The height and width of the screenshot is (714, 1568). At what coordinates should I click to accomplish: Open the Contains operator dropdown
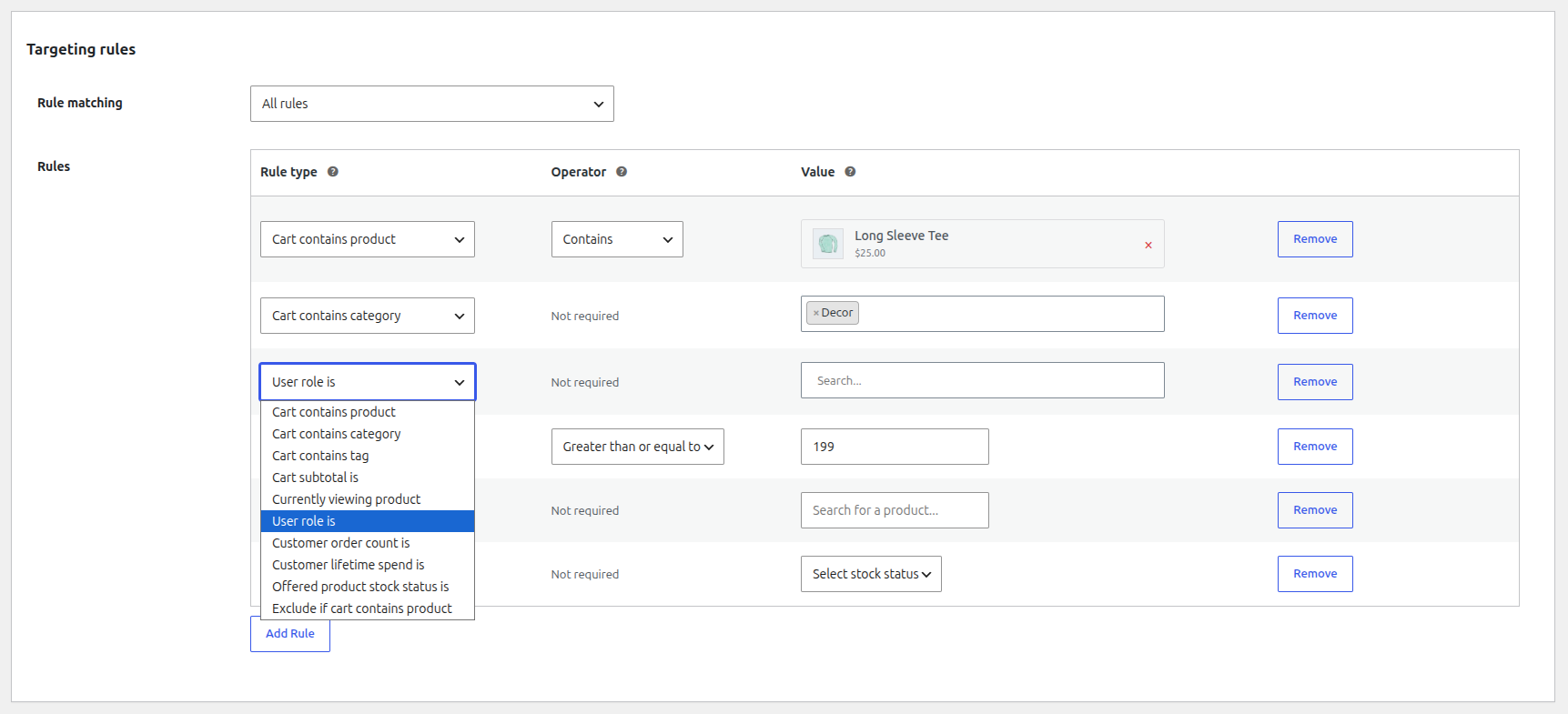(617, 239)
